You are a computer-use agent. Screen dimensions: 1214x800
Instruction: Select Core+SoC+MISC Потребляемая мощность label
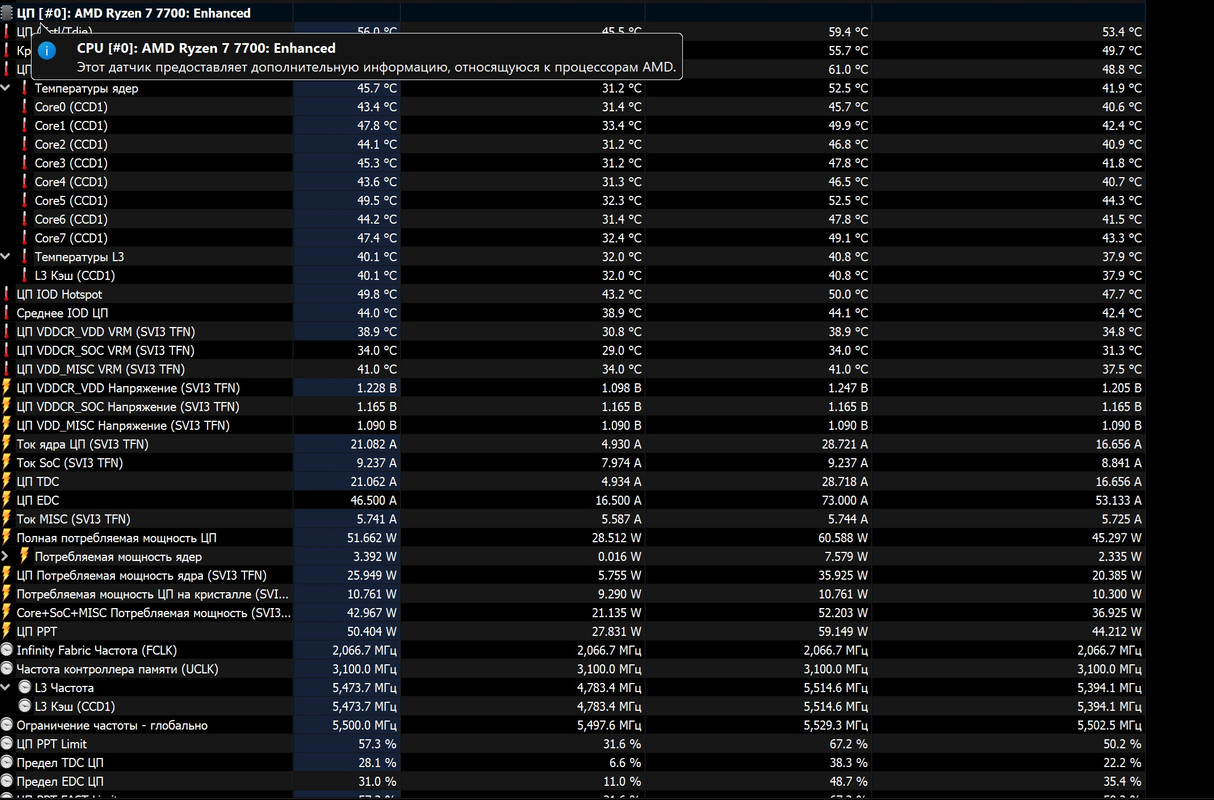(153, 613)
